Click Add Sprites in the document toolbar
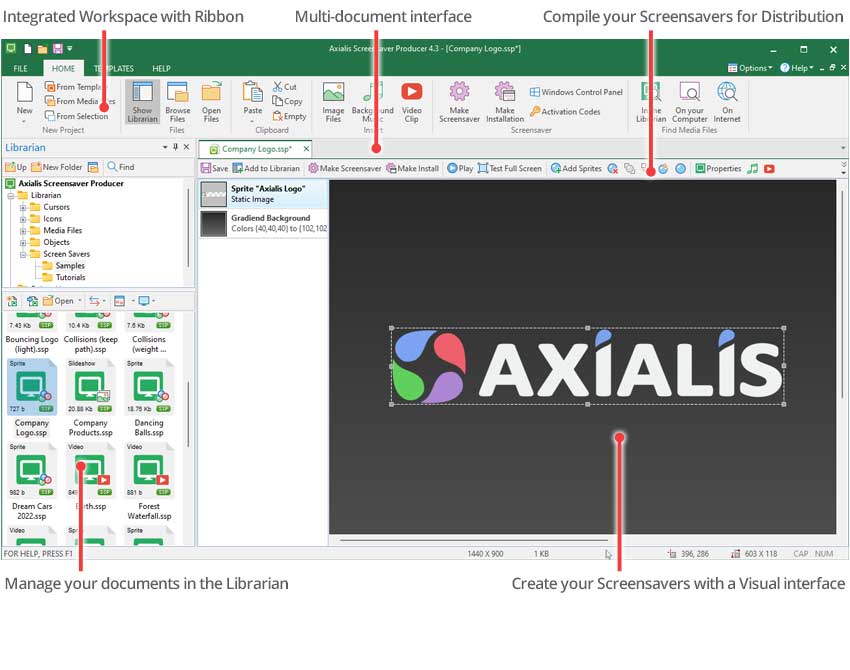The width and height of the screenshot is (850, 670). pyautogui.click(x=576, y=169)
